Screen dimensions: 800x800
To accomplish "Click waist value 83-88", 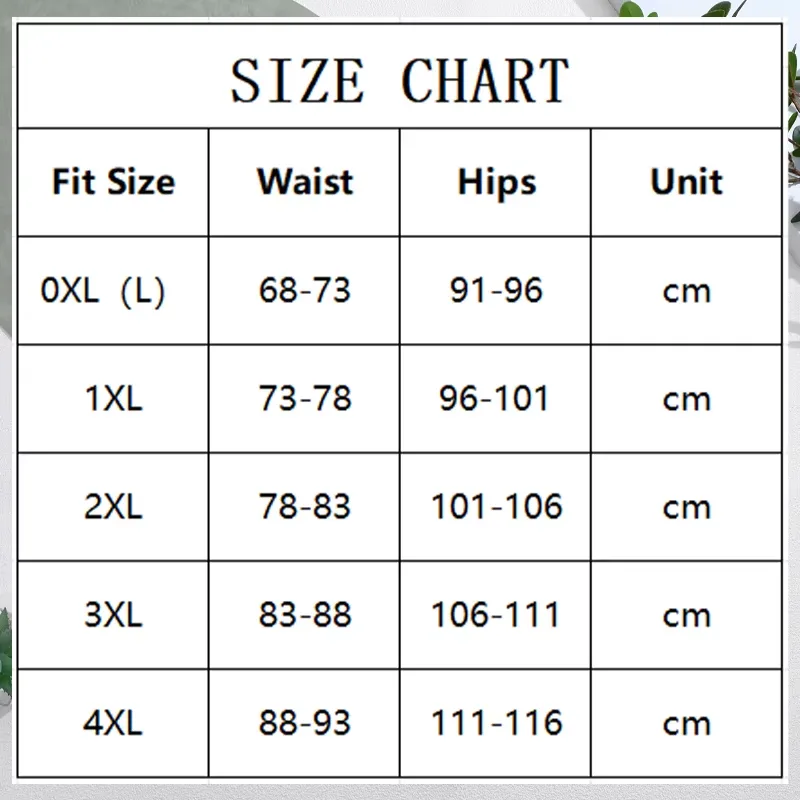I will pos(305,615).
